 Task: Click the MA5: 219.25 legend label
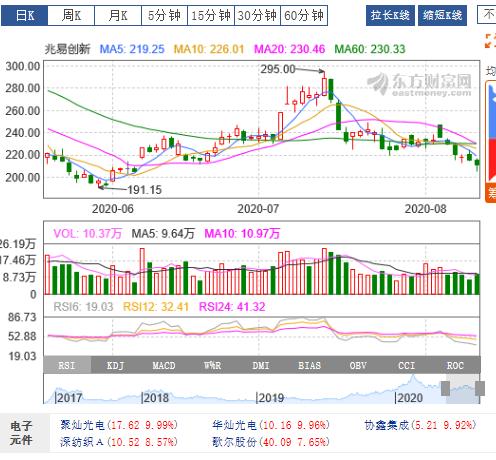coord(132,49)
